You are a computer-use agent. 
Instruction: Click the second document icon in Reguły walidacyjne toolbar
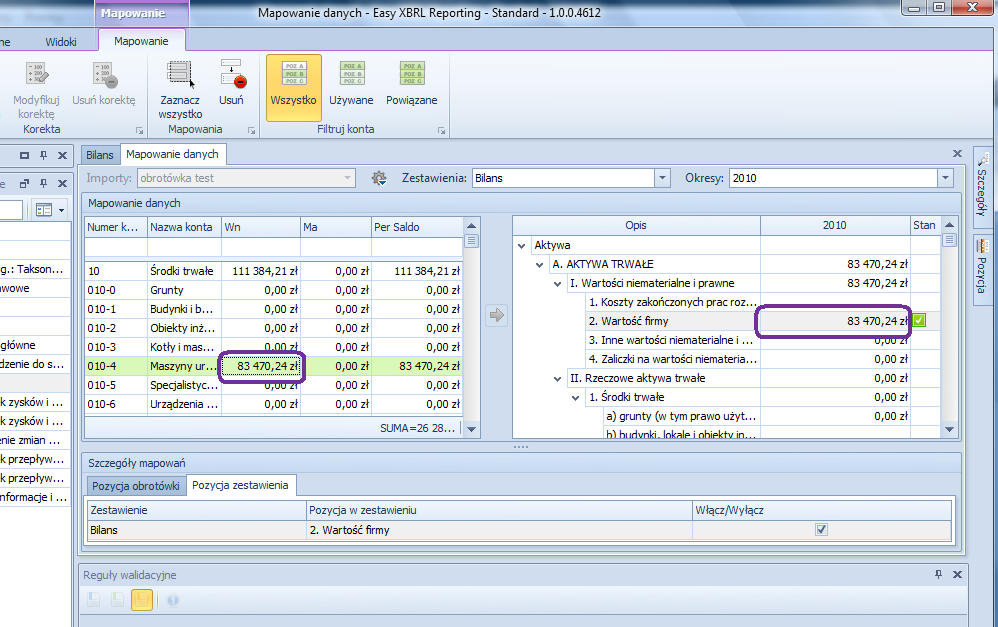point(117,600)
